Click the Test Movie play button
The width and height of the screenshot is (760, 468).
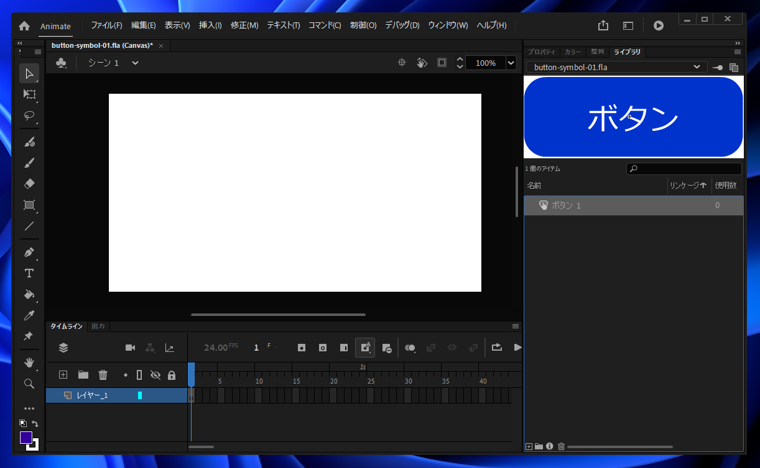point(658,25)
